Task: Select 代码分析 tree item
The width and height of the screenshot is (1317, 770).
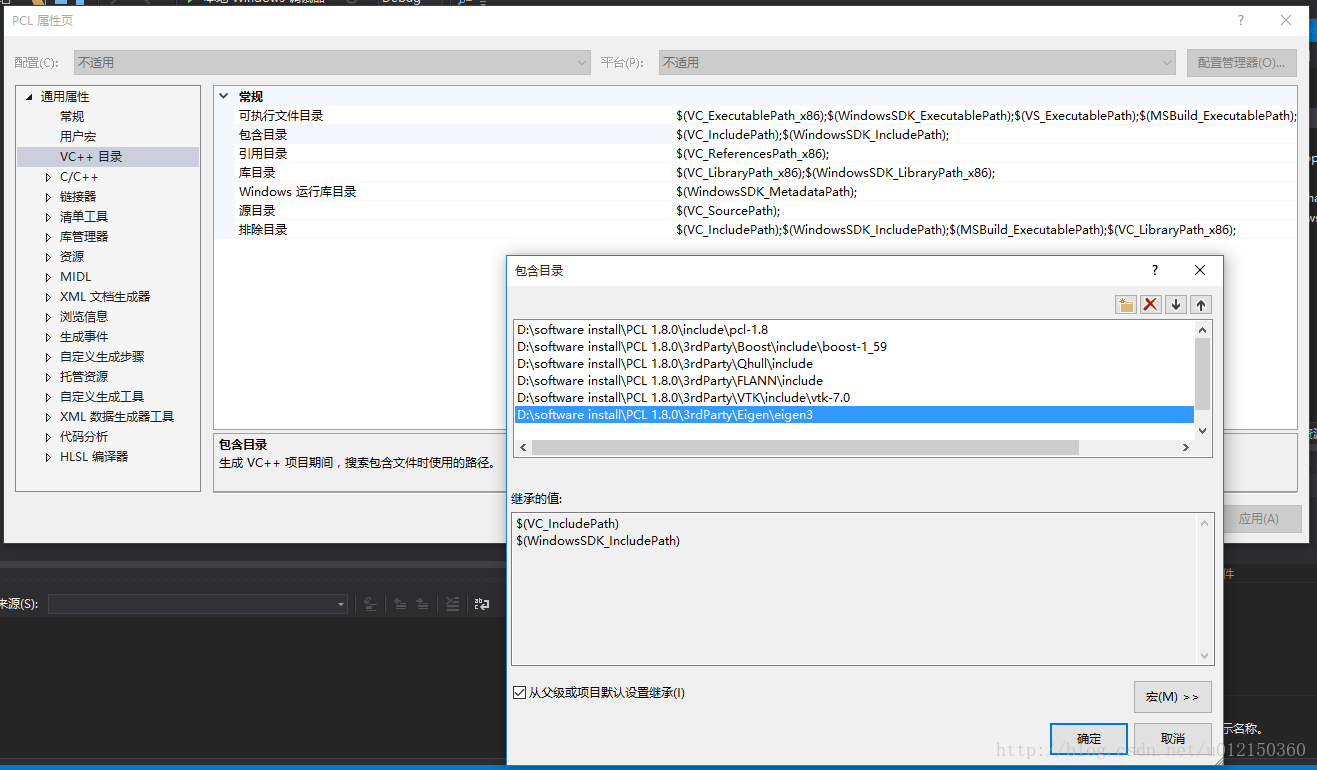Action: pyautogui.click(x=84, y=437)
